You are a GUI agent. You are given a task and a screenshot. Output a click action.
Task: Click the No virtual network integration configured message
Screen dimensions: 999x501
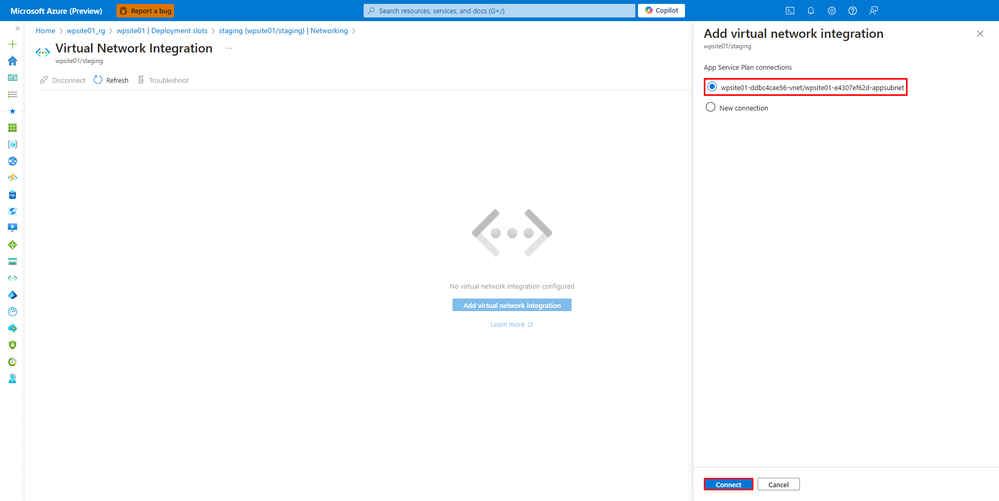512,286
